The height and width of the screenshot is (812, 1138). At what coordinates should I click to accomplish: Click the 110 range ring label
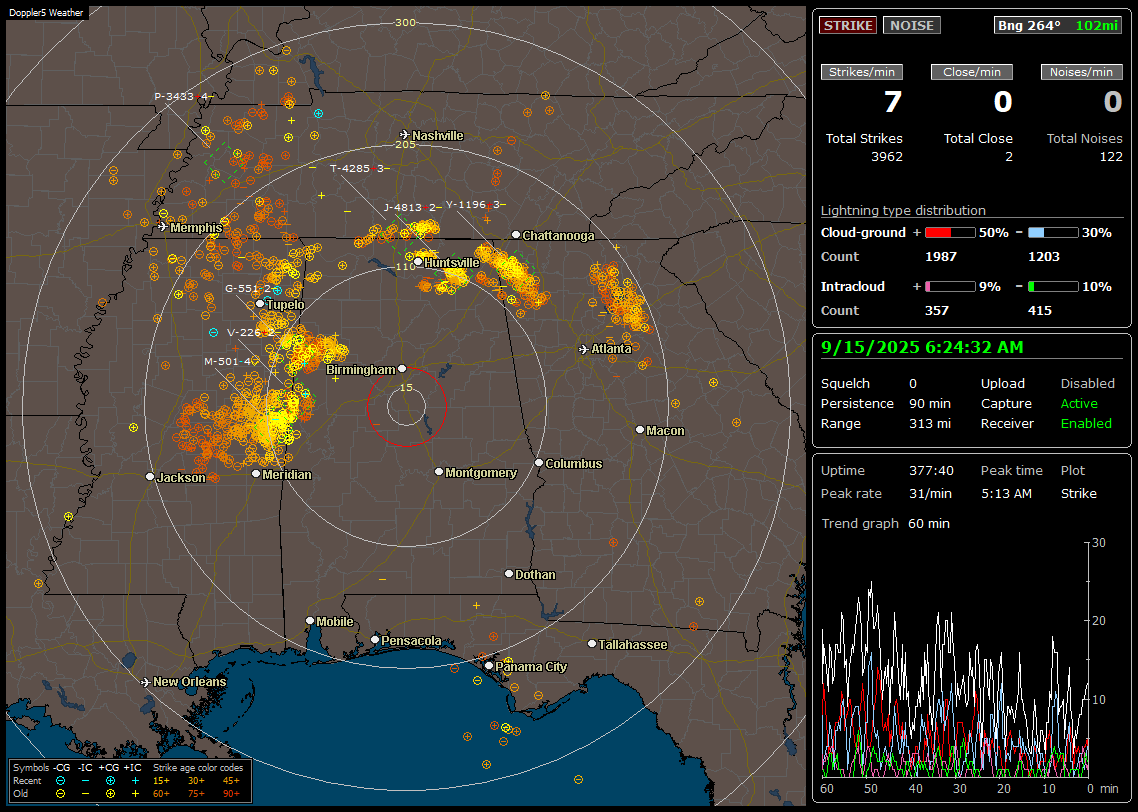405,267
